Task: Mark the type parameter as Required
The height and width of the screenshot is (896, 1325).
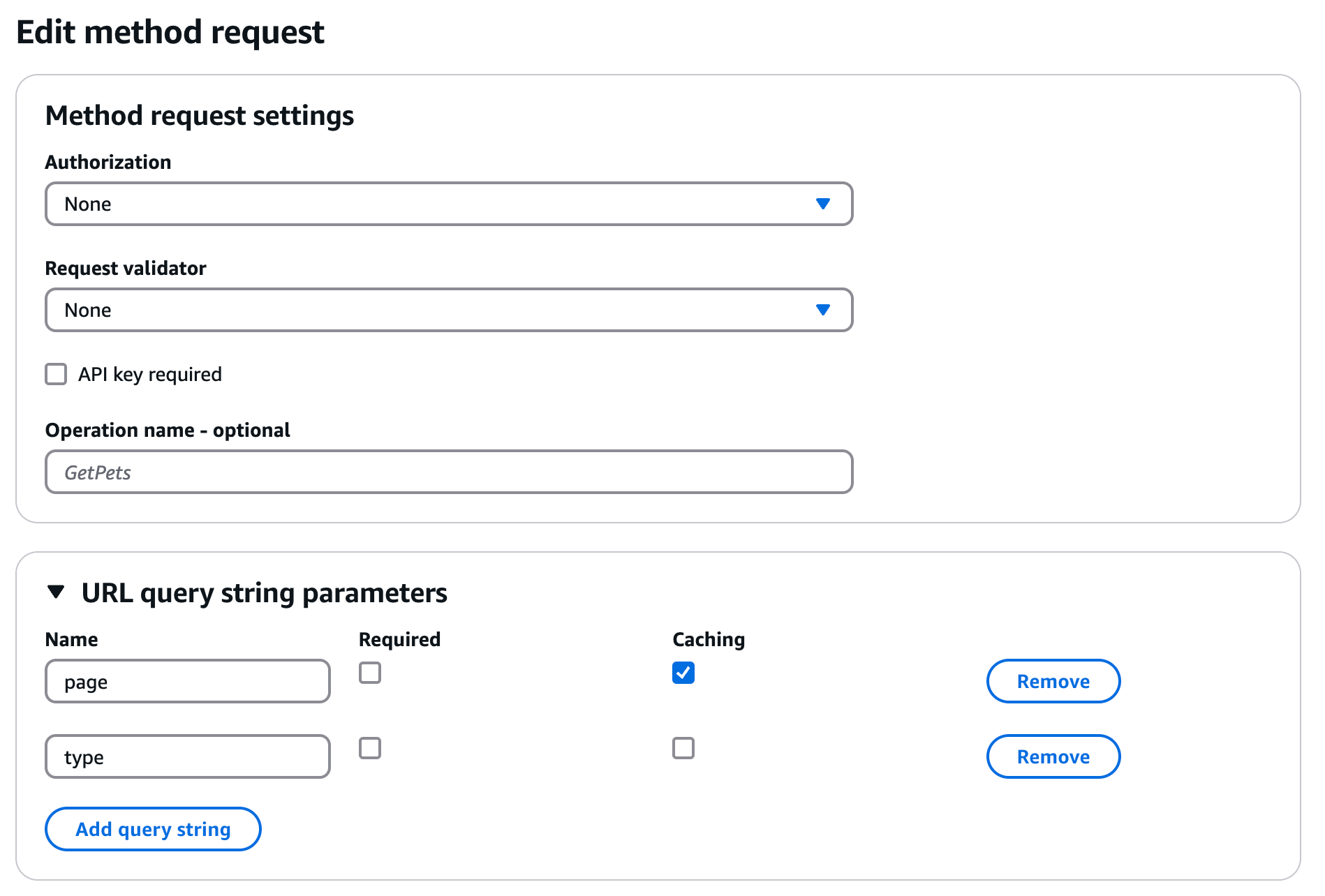Action: tap(370, 748)
